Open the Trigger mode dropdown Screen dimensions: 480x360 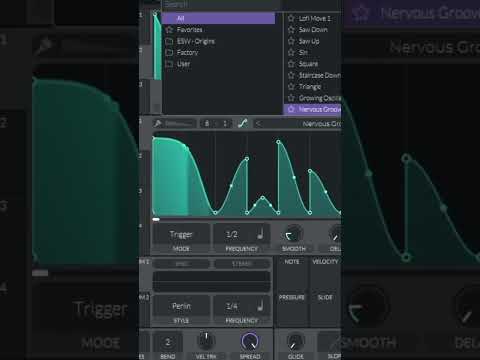click(181, 234)
